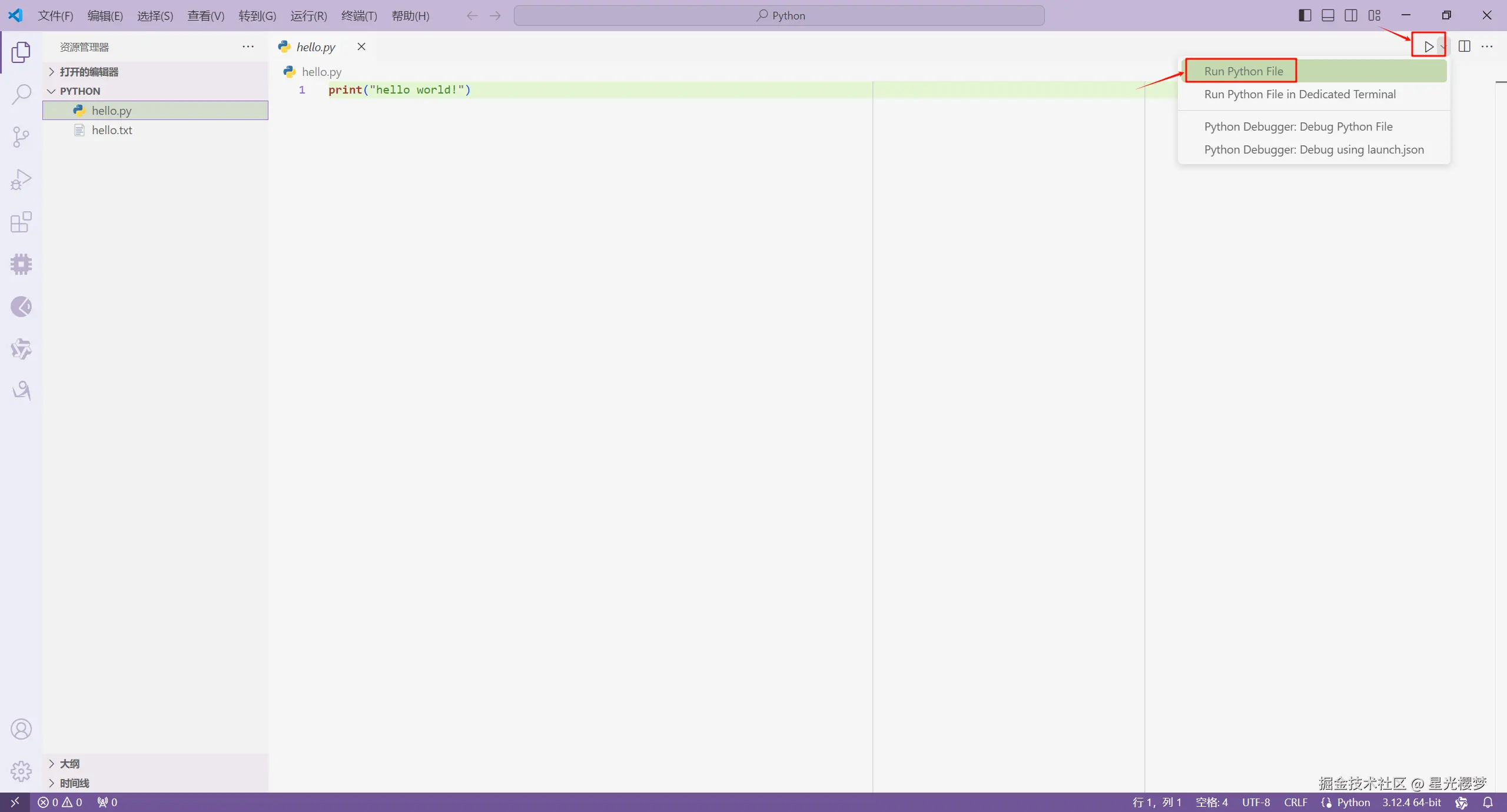This screenshot has height=812, width=1507.
Task: Open the 终端(T) menu
Action: click(x=359, y=16)
